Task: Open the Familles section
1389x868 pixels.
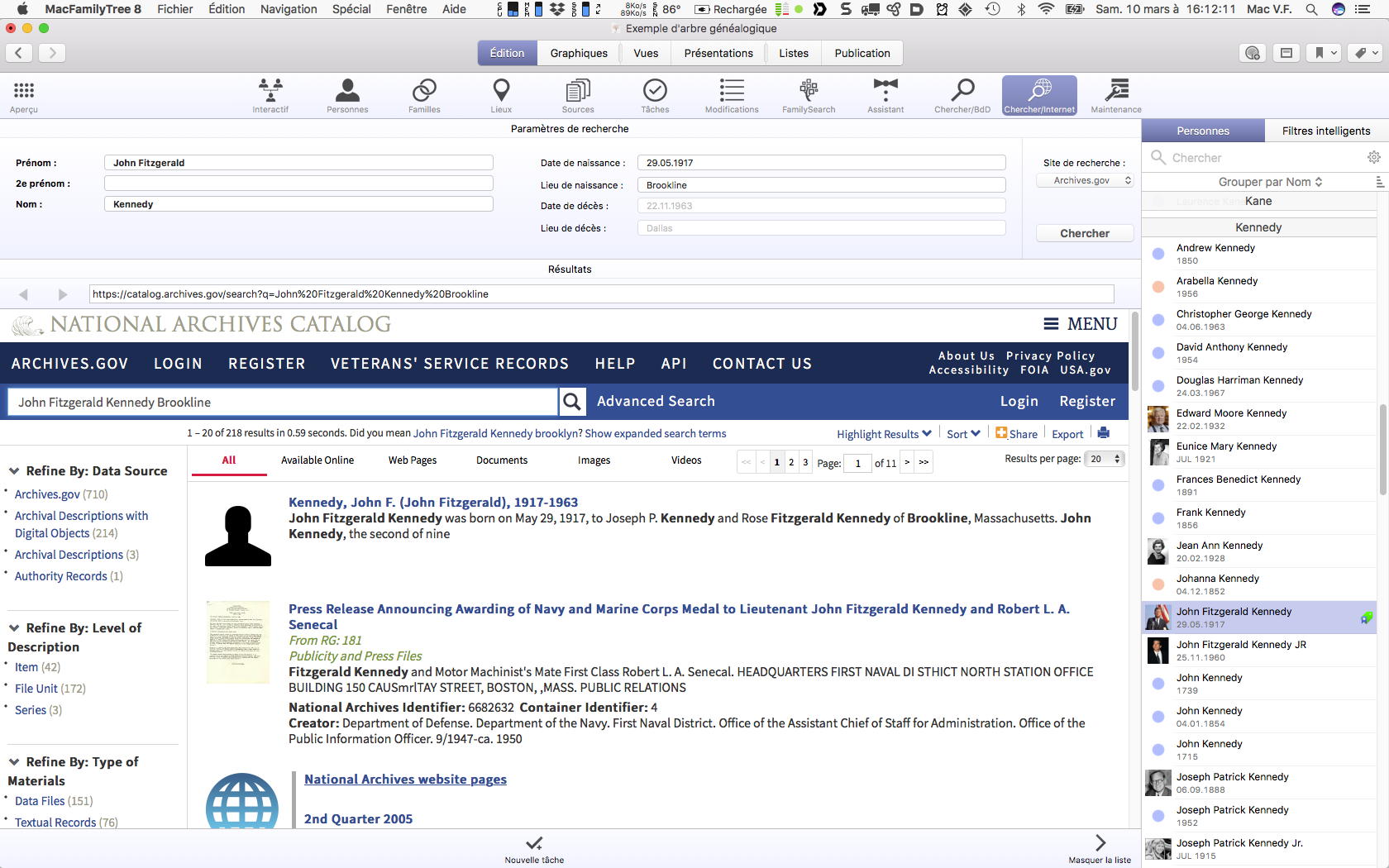Action: coord(424,96)
